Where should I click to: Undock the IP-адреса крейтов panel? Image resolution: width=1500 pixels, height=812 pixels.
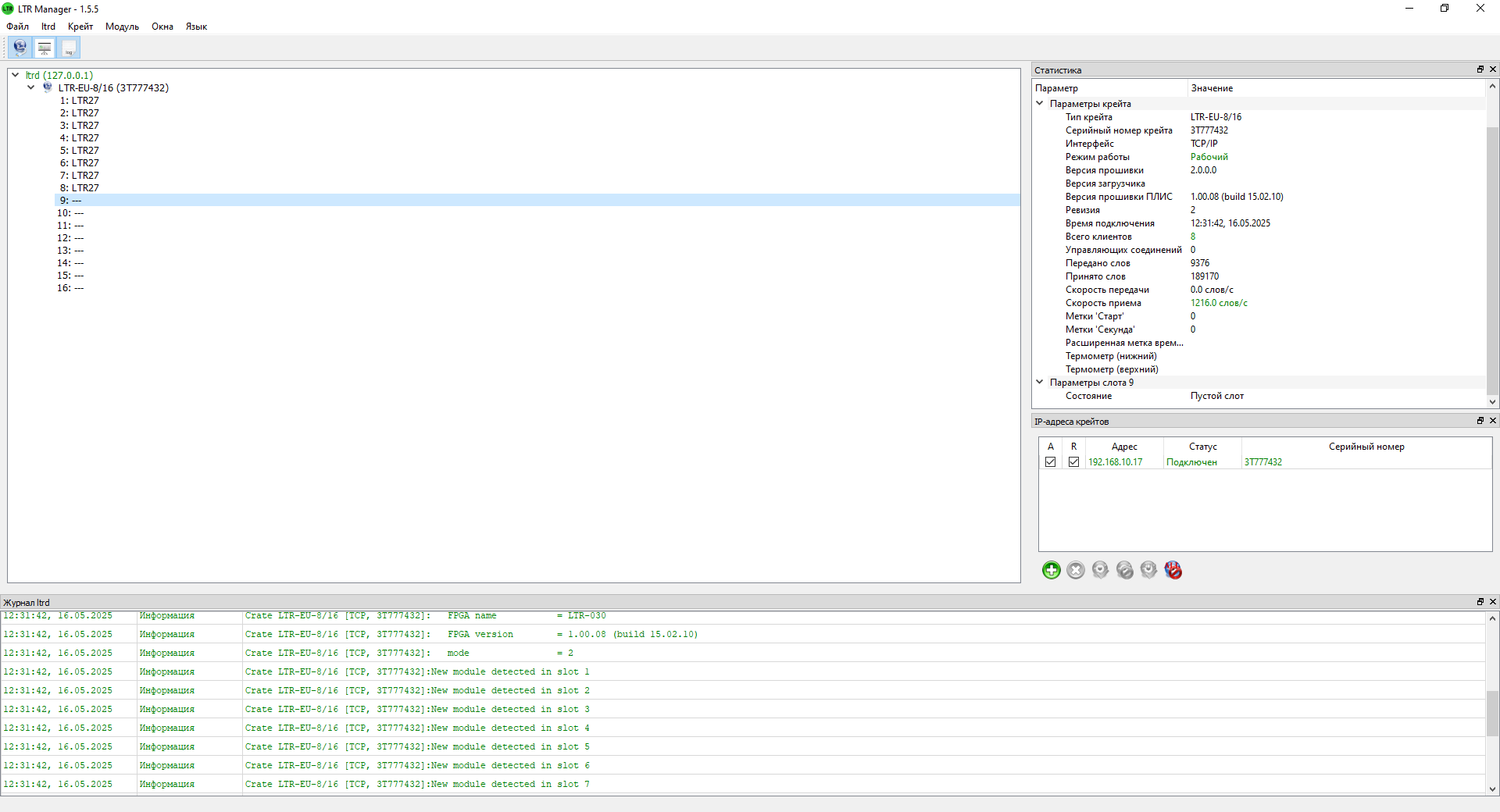point(1480,420)
